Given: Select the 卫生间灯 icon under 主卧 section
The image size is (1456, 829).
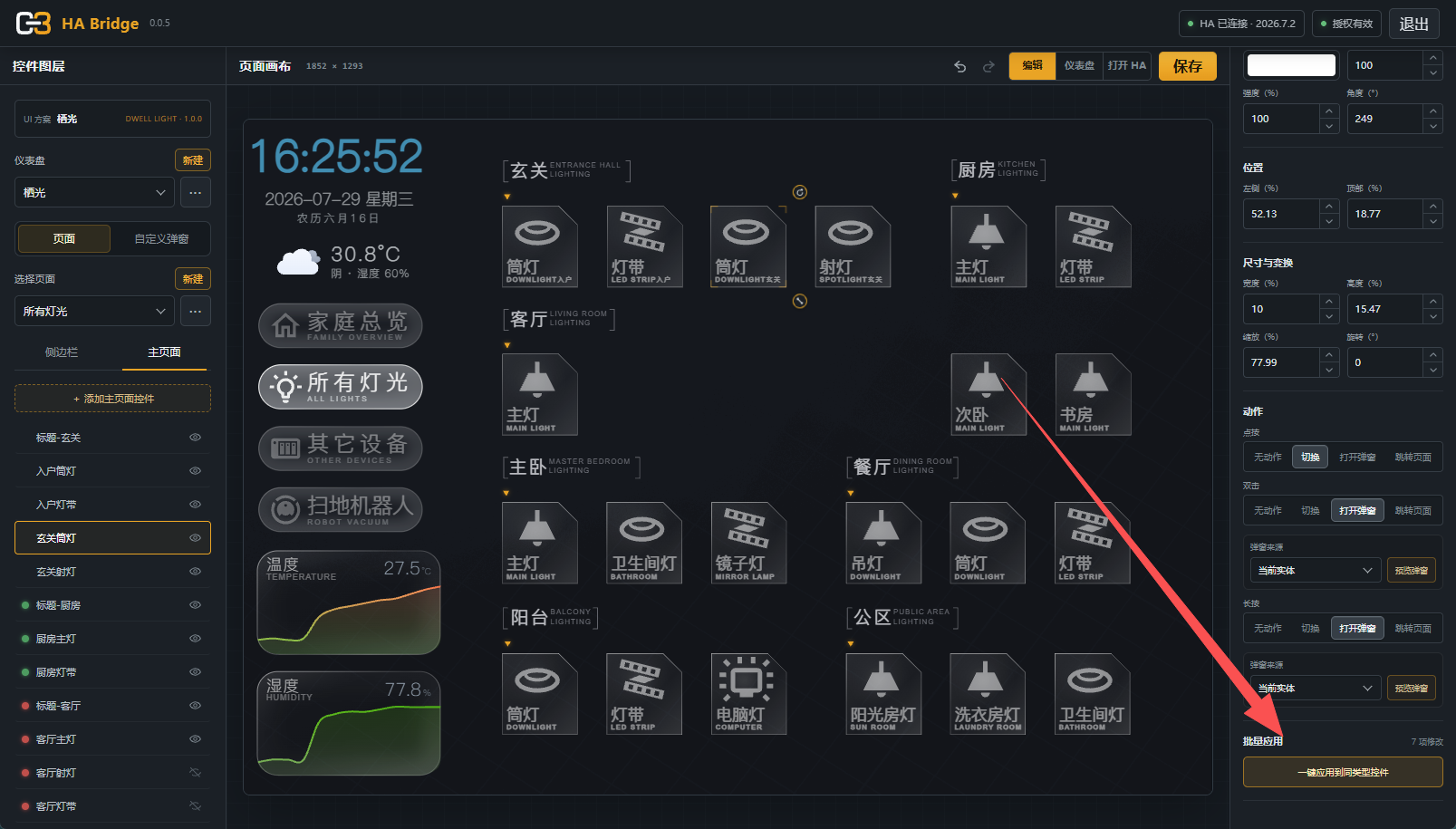Looking at the screenshot, I should (644, 543).
